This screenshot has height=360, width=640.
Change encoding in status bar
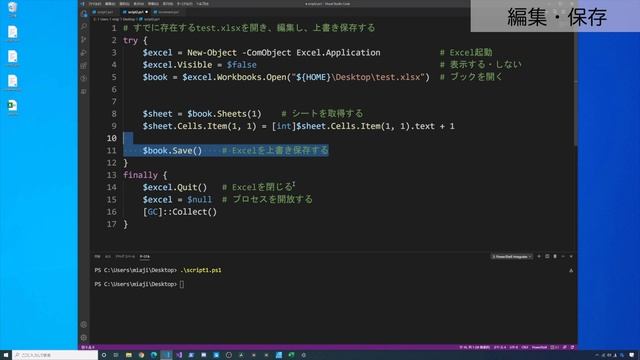coord(513,347)
